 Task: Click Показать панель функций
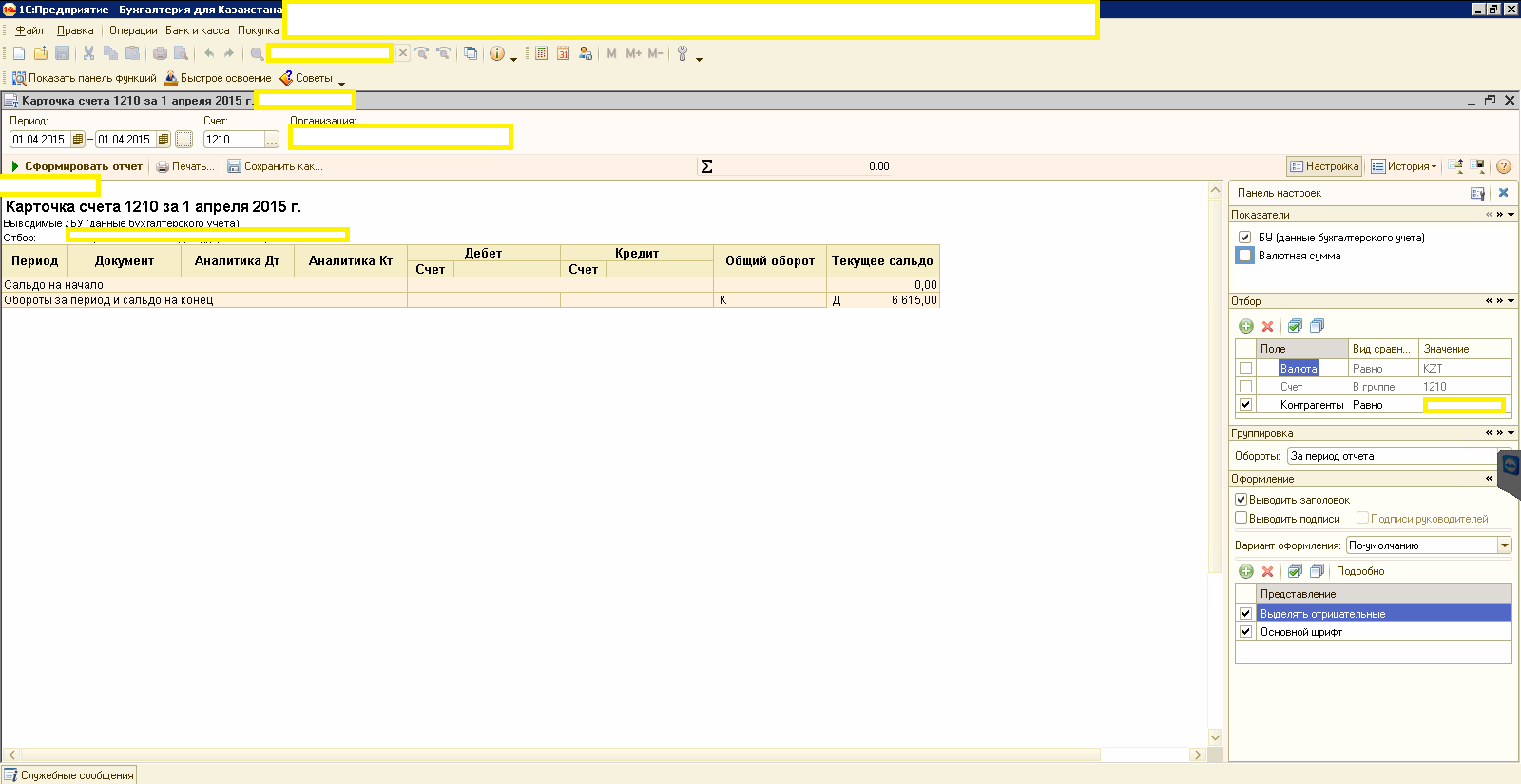[84, 78]
